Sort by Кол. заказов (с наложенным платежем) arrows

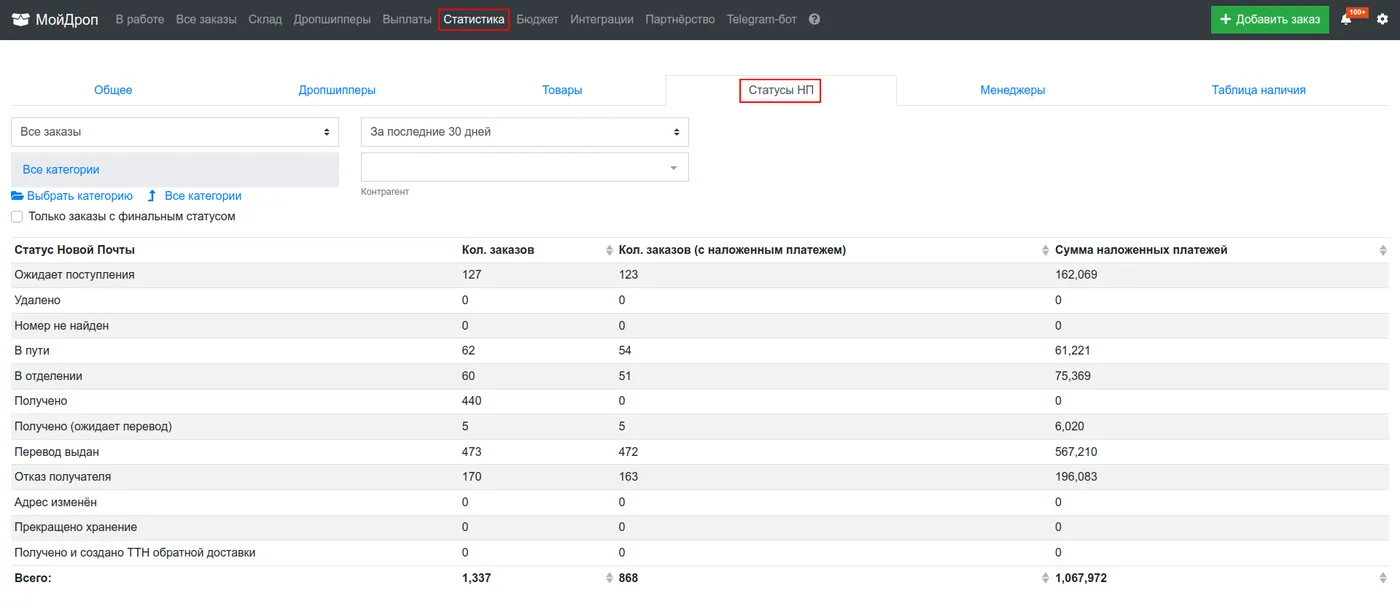[1045, 250]
